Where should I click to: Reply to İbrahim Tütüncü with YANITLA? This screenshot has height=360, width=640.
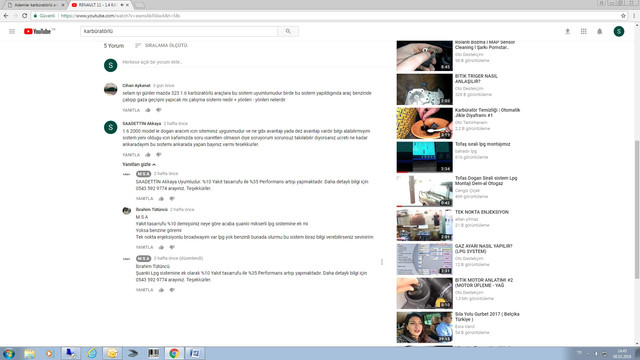coord(144,247)
